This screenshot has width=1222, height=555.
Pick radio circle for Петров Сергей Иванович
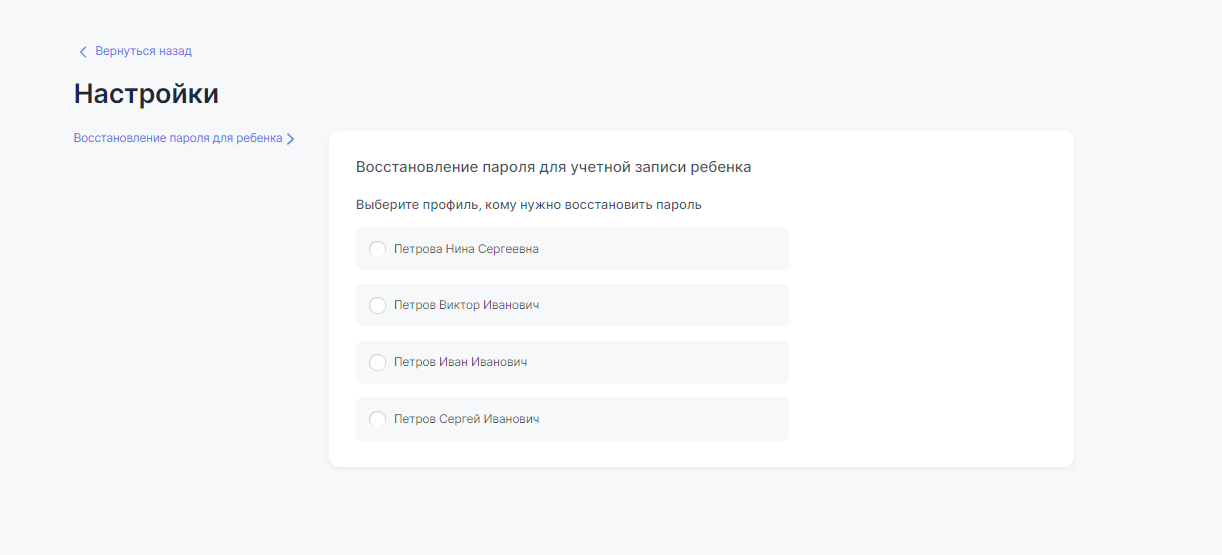377,419
